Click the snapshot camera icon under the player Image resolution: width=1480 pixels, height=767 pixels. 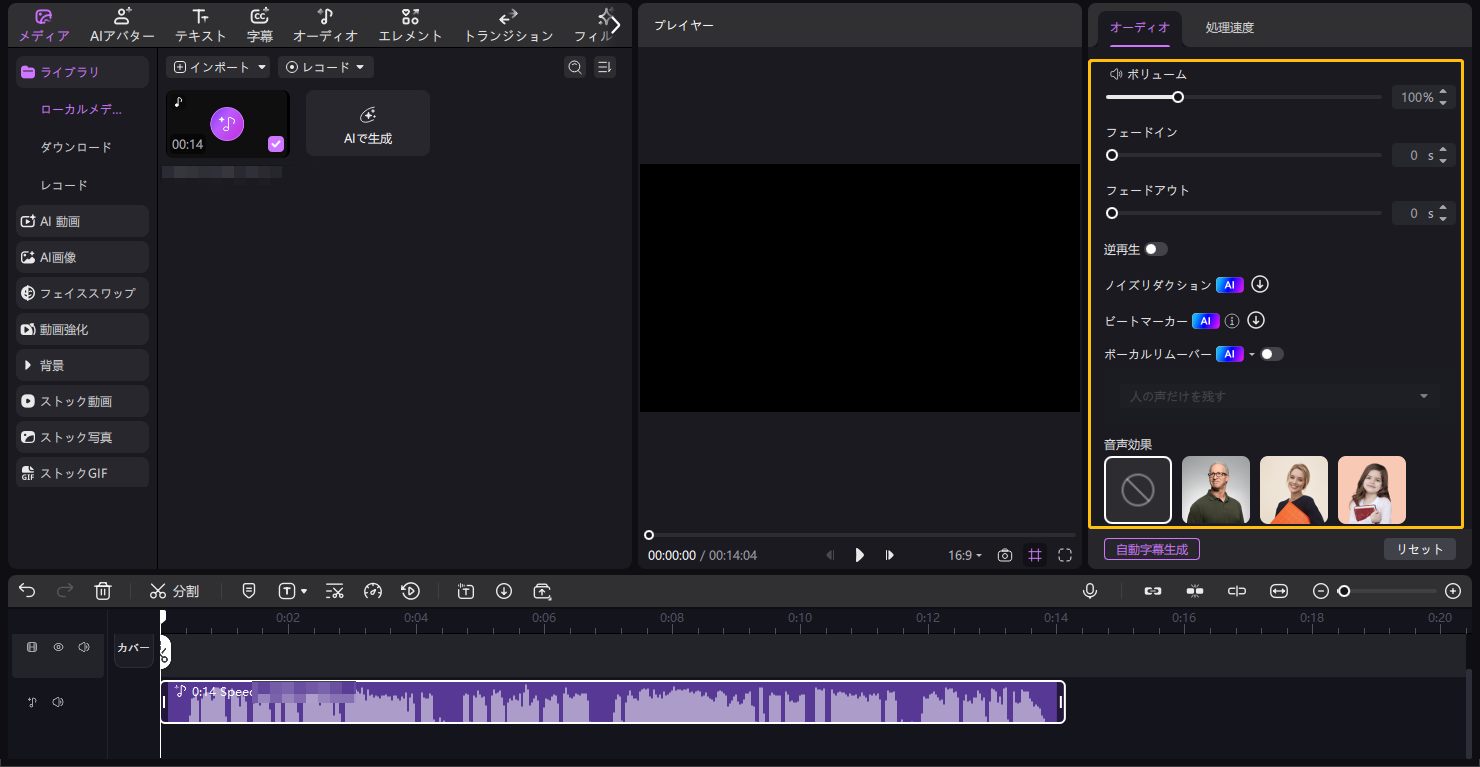coord(1004,555)
